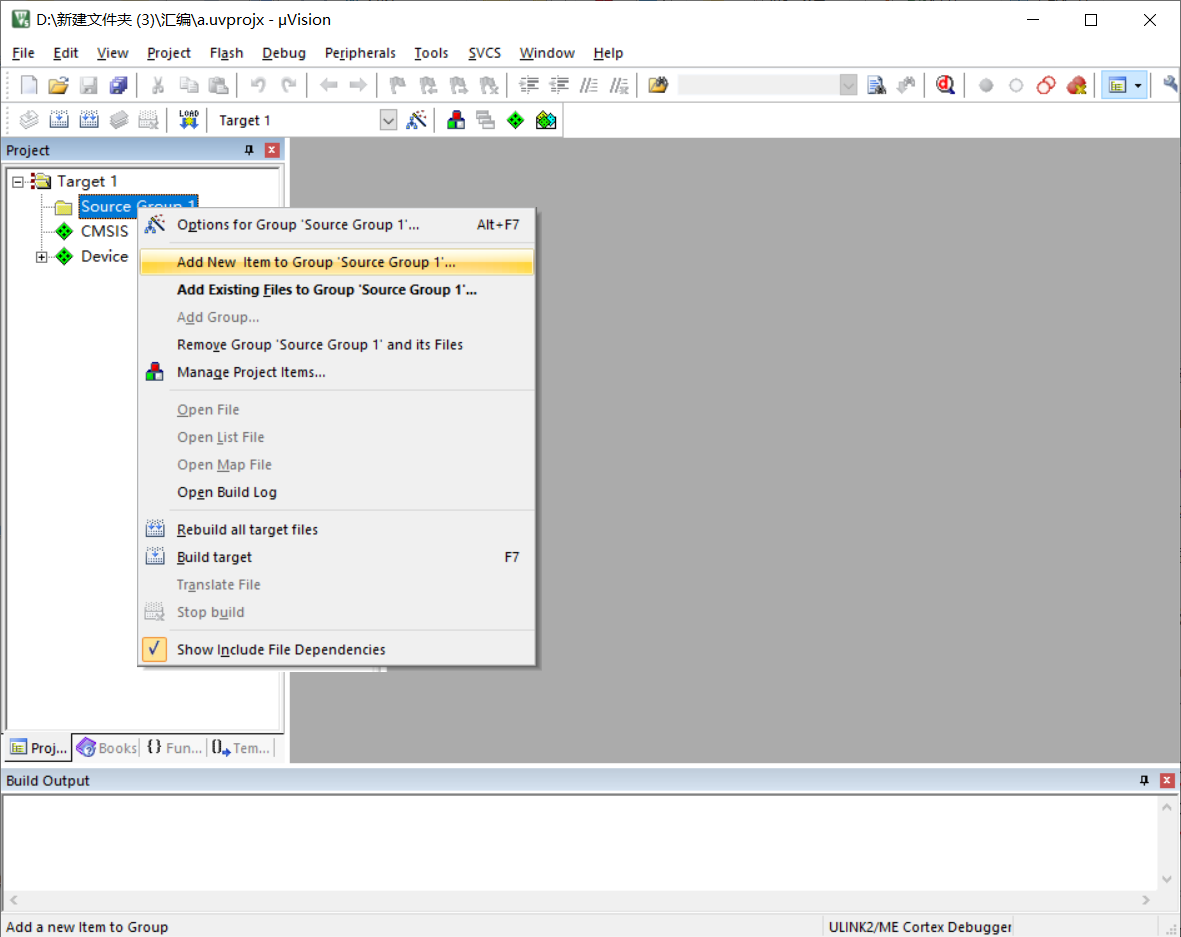Click the Save floppy disk icon

89,85
